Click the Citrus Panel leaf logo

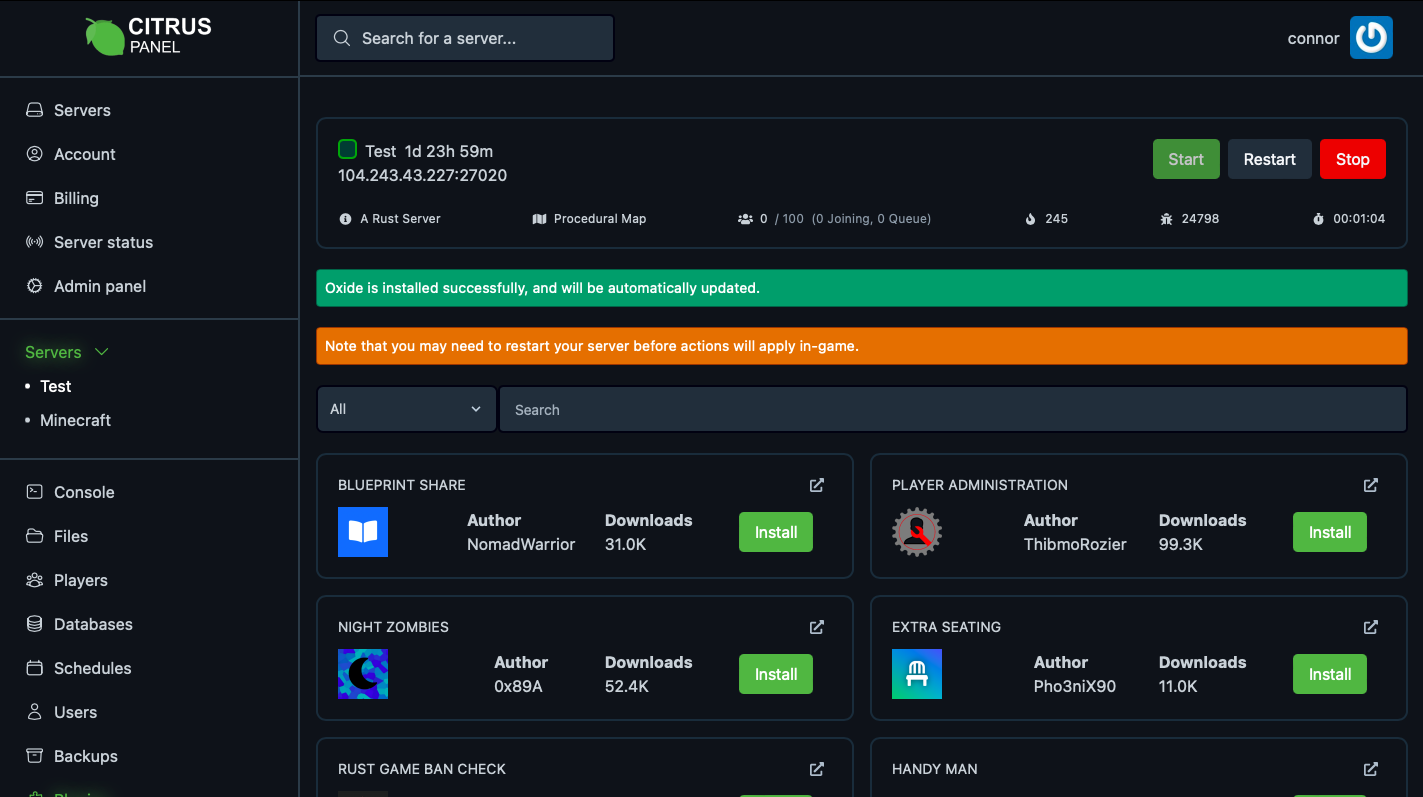click(104, 37)
